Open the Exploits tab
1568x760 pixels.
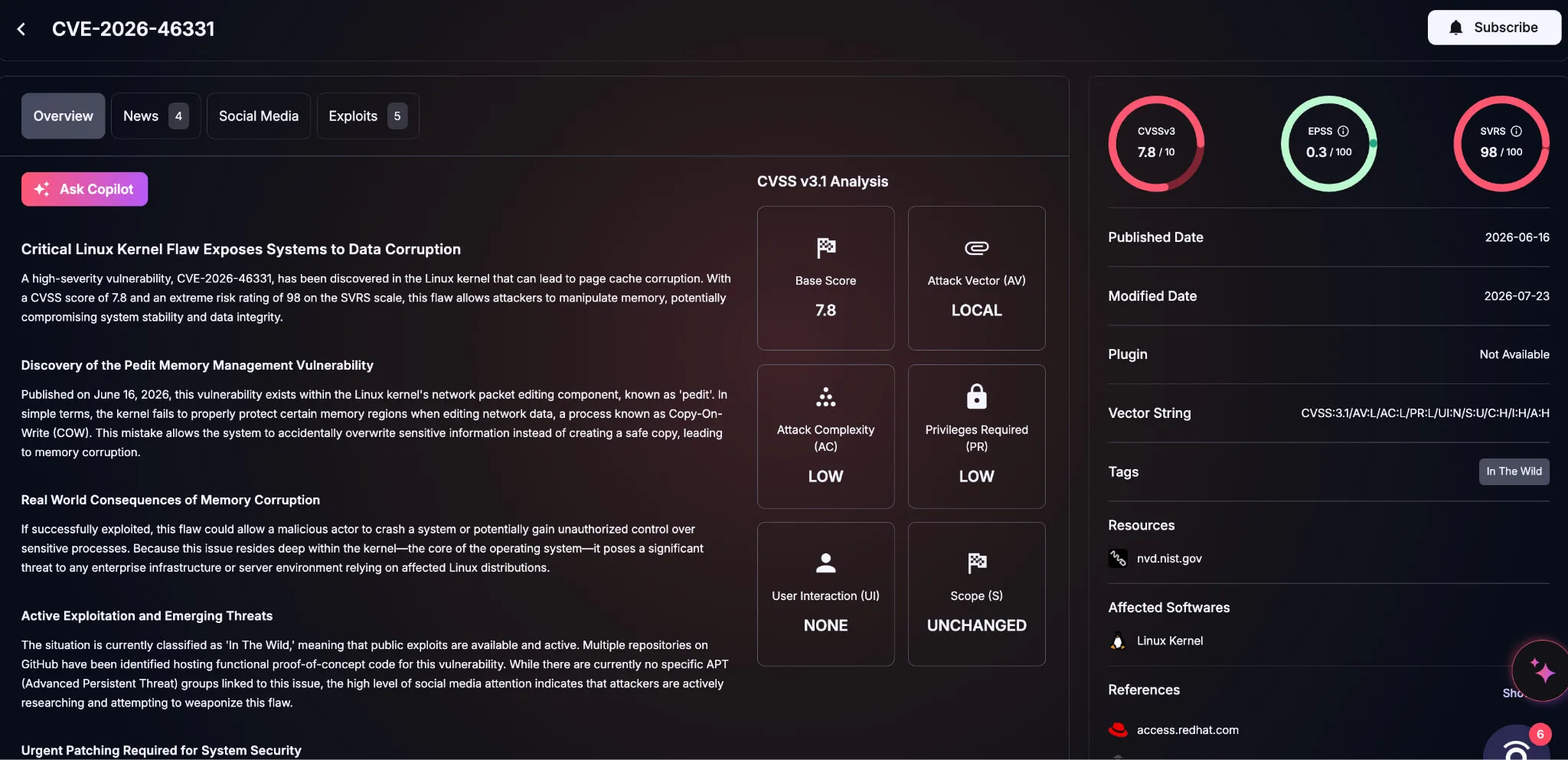tap(367, 116)
